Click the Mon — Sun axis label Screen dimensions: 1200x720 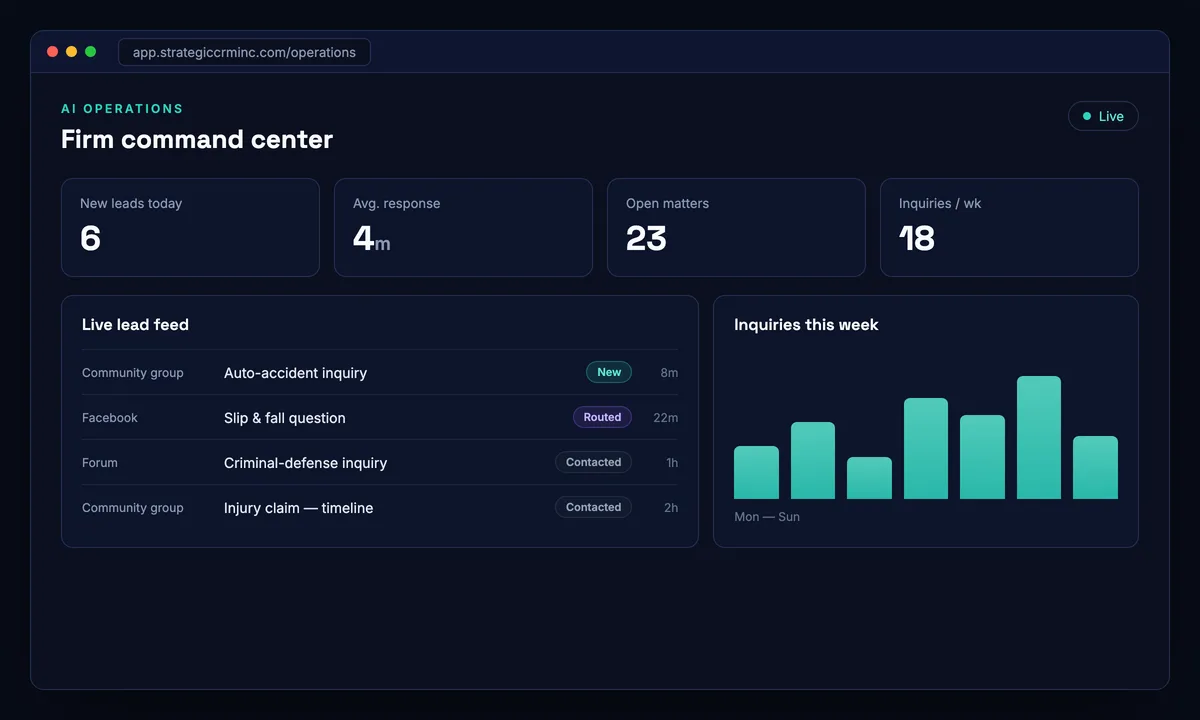pyautogui.click(x=767, y=517)
